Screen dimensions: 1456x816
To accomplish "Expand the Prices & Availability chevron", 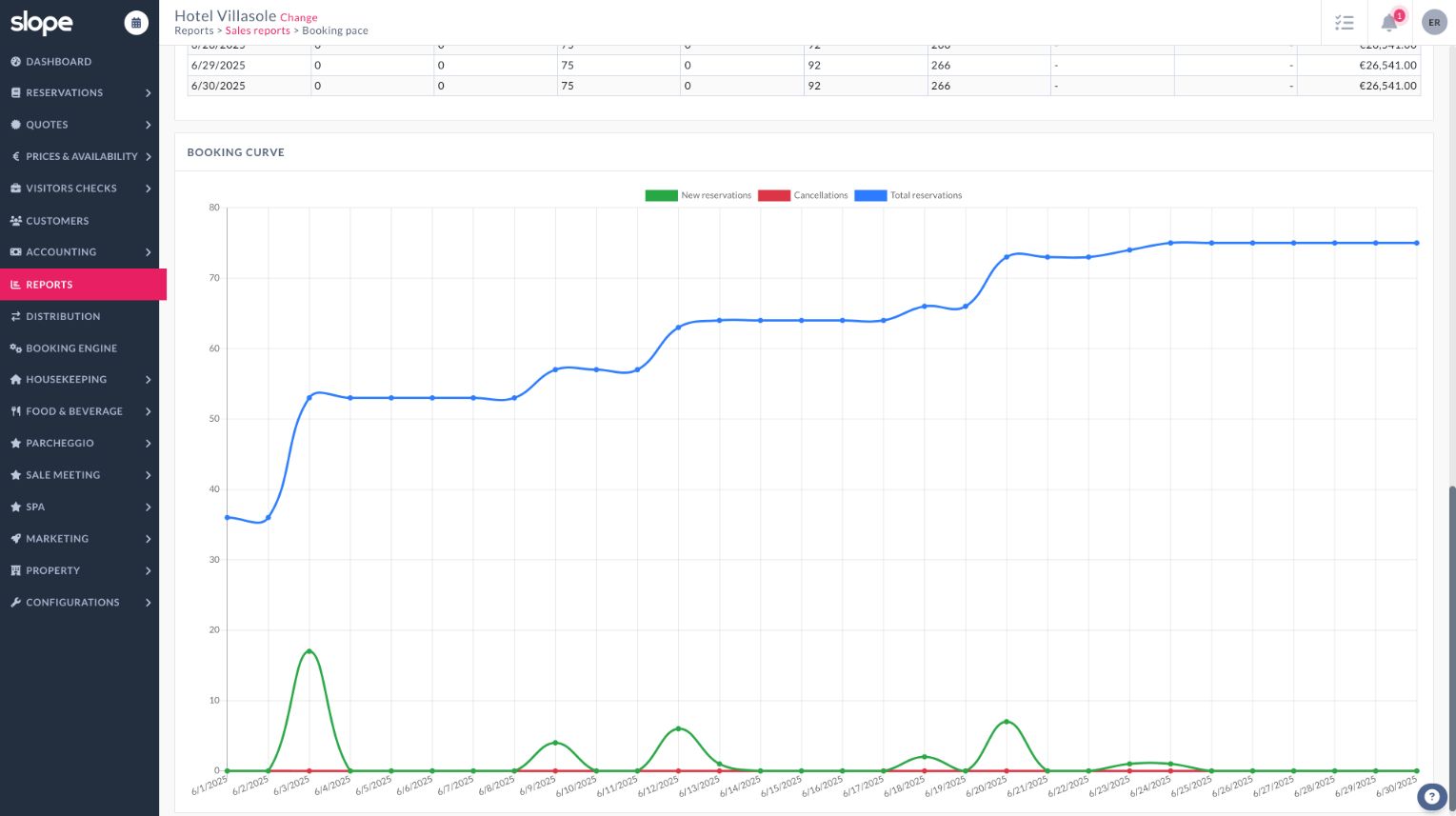I will (x=149, y=156).
